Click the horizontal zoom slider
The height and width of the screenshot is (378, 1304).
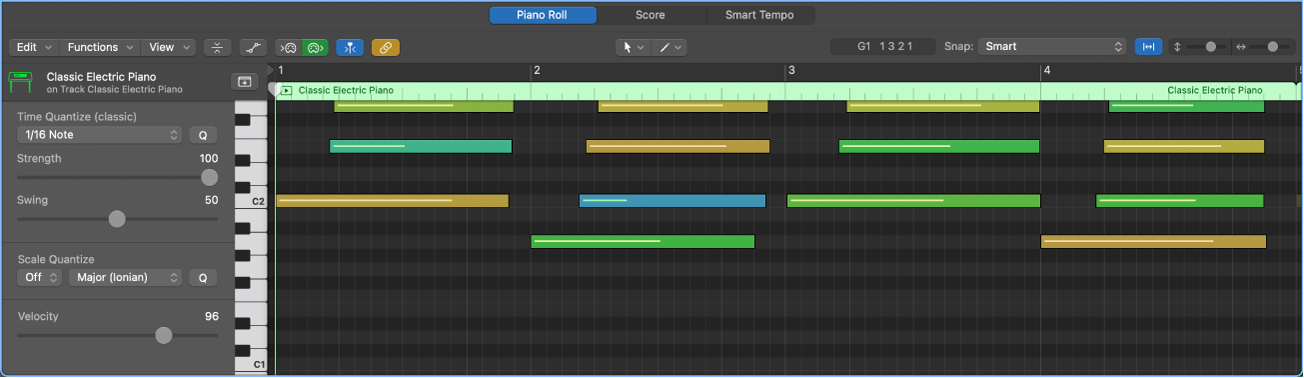pos(1271,47)
